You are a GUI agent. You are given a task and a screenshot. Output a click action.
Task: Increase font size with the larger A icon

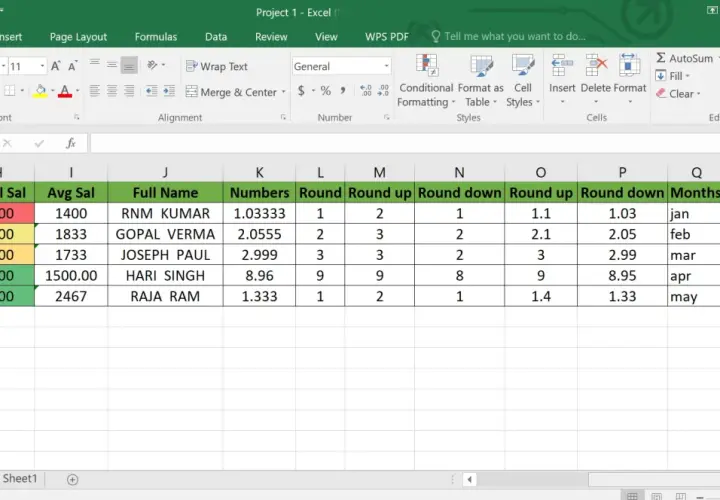pos(55,66)
